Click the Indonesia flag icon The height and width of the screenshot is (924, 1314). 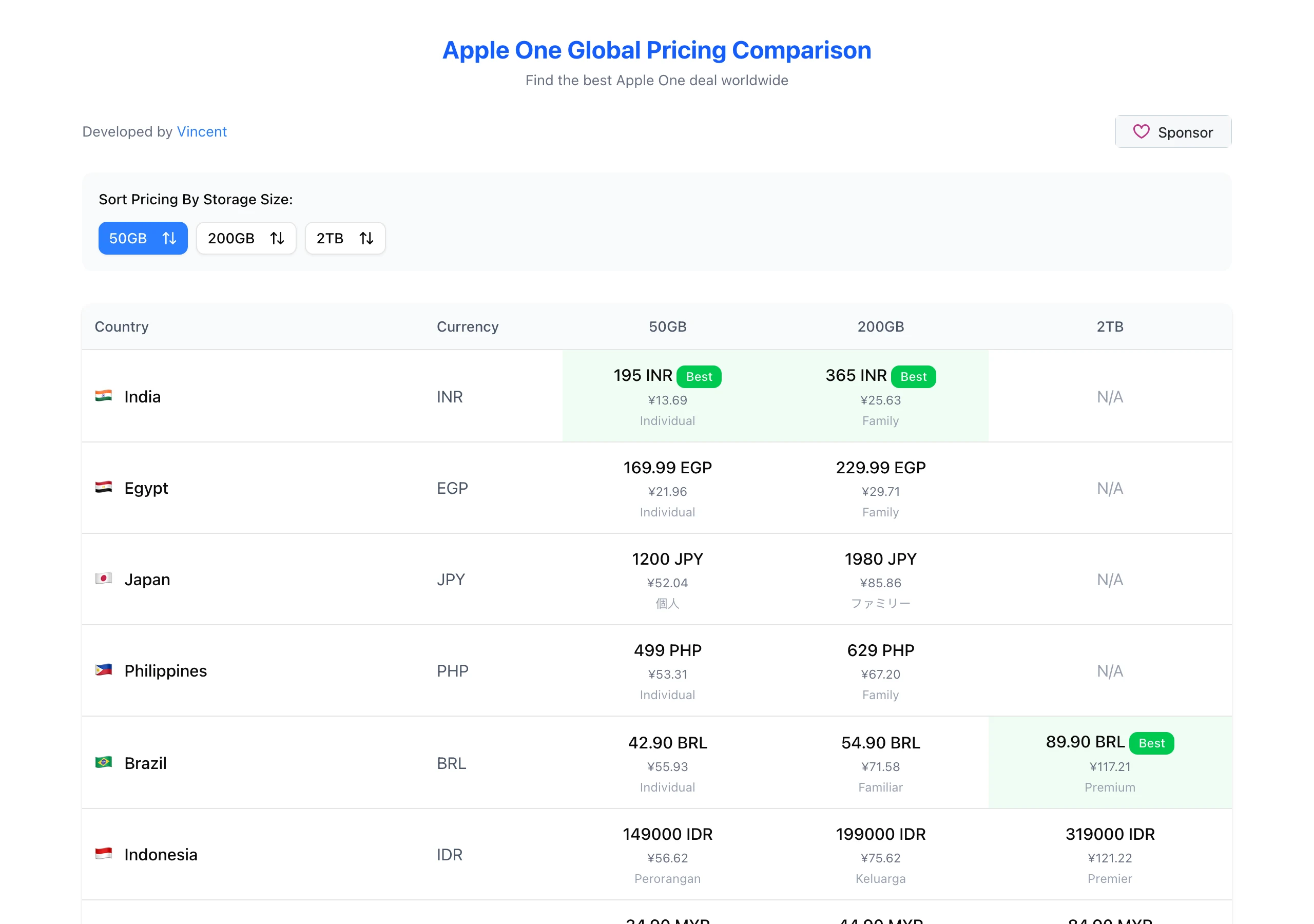coord(104,854)
